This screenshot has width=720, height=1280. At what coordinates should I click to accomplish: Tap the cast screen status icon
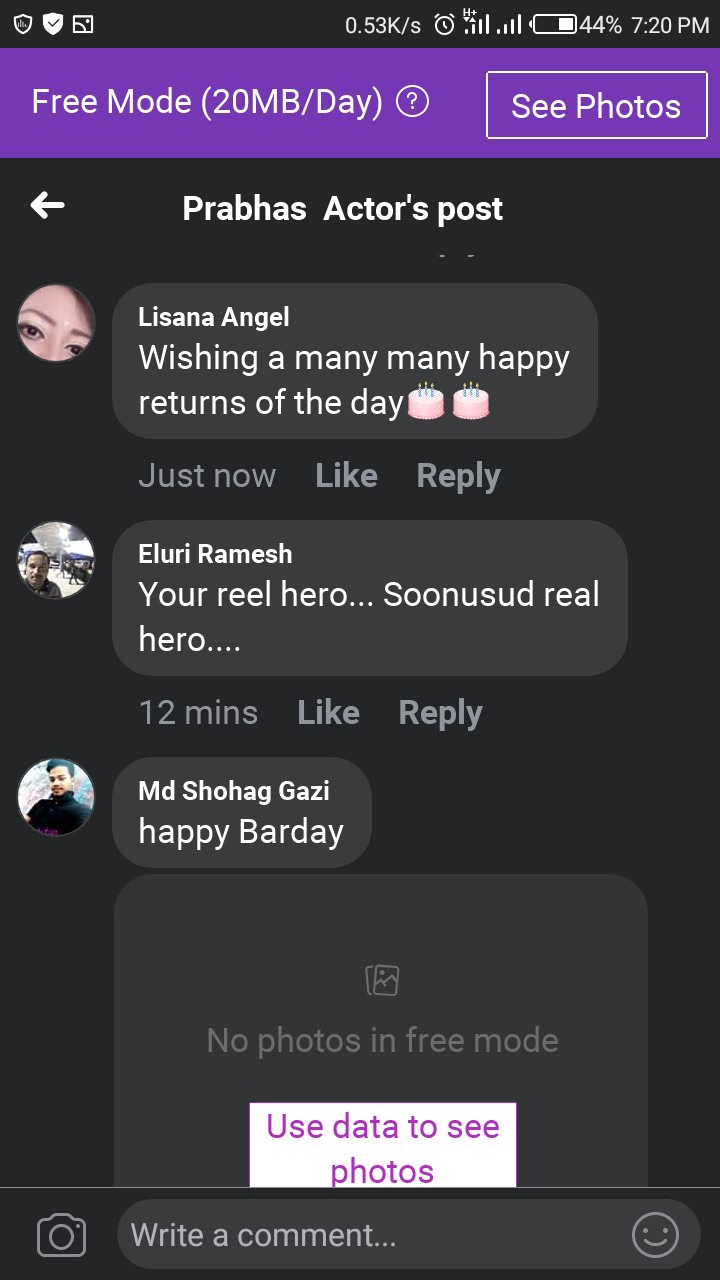[83, 24]
